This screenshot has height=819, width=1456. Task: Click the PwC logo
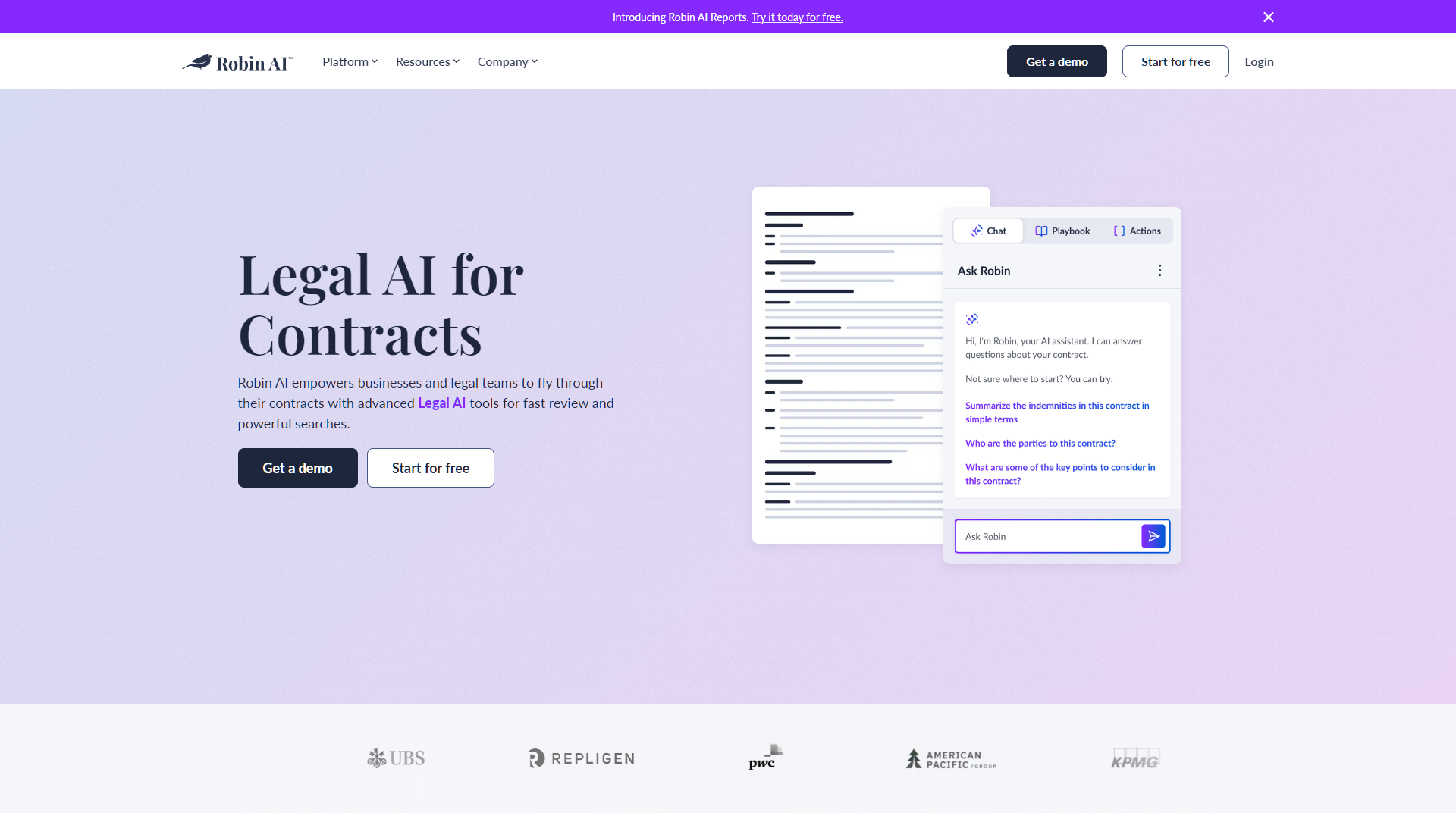765,758
